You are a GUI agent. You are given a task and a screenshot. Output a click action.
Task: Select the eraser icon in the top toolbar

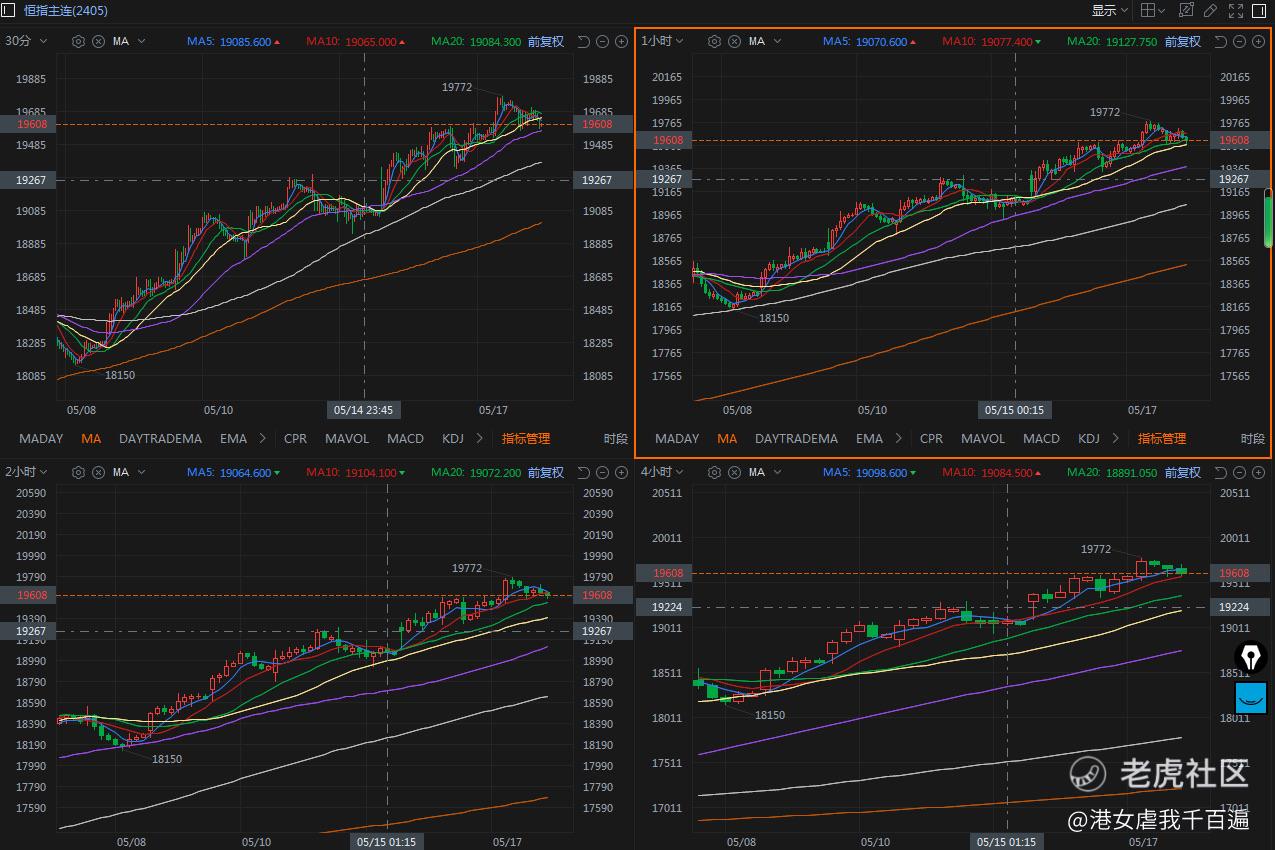click(x=1210, y=10)
